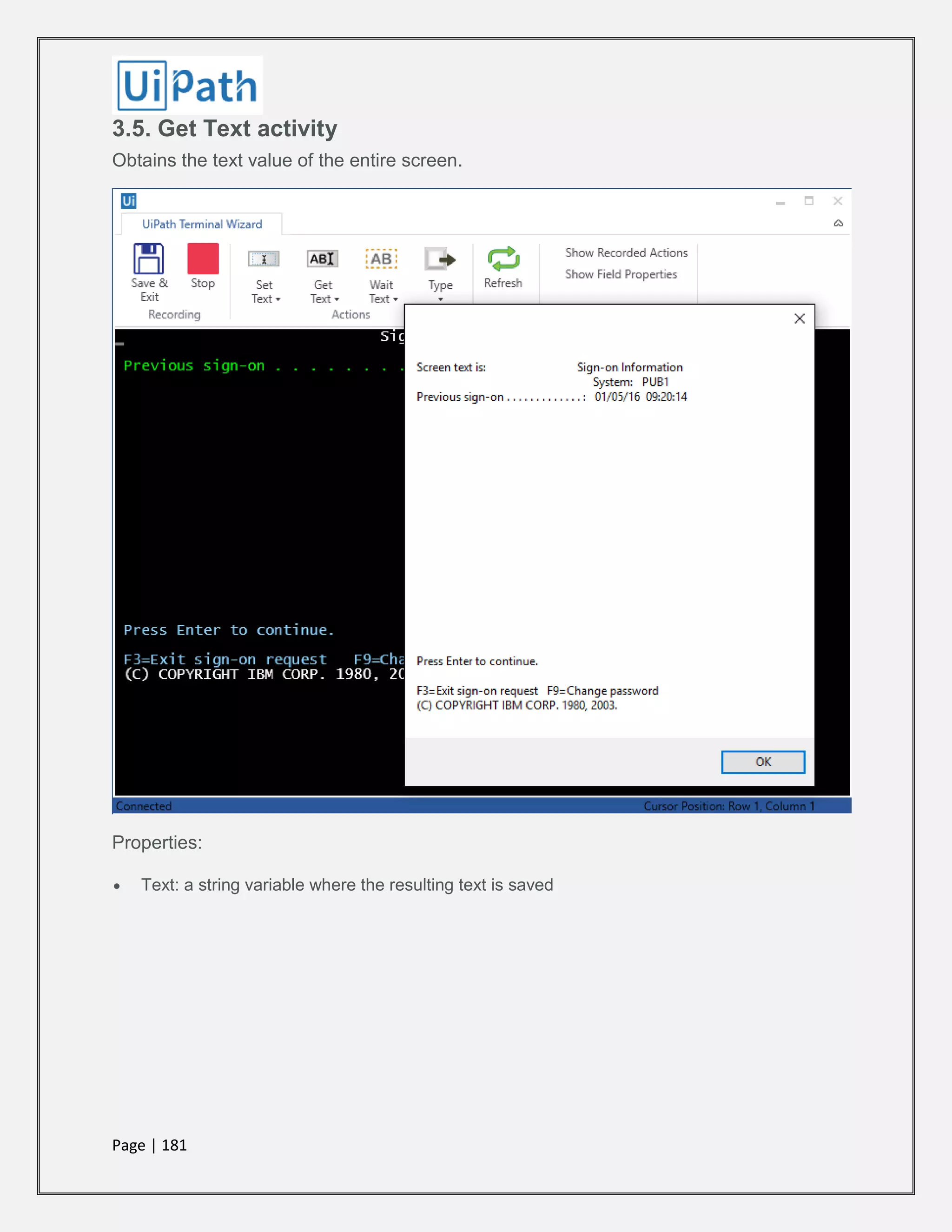Open the Set Text dropdown arrow
The height and width of the screenshot is (1232, 952).
(x=278, y=299)
